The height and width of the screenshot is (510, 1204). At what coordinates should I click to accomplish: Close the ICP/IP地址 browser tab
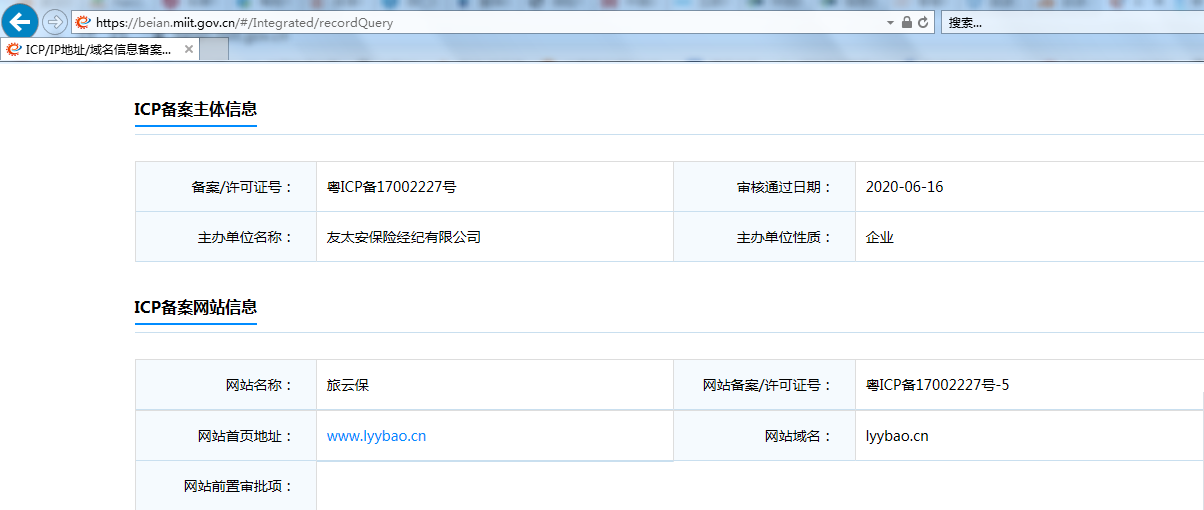point(188,49)
